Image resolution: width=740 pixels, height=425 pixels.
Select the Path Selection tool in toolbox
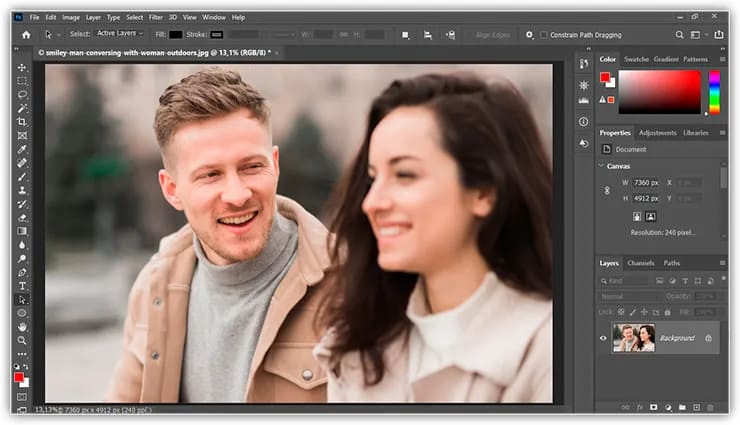[x=22, y=300]
